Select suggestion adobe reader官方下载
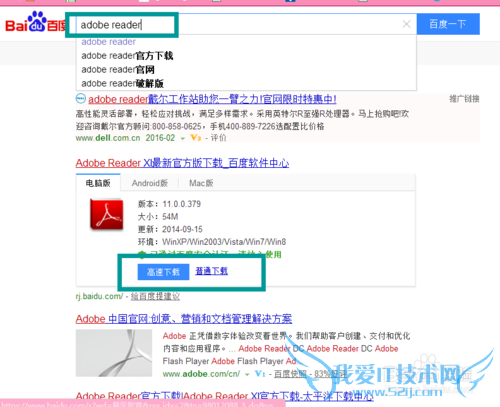 [x=127, y=56]
